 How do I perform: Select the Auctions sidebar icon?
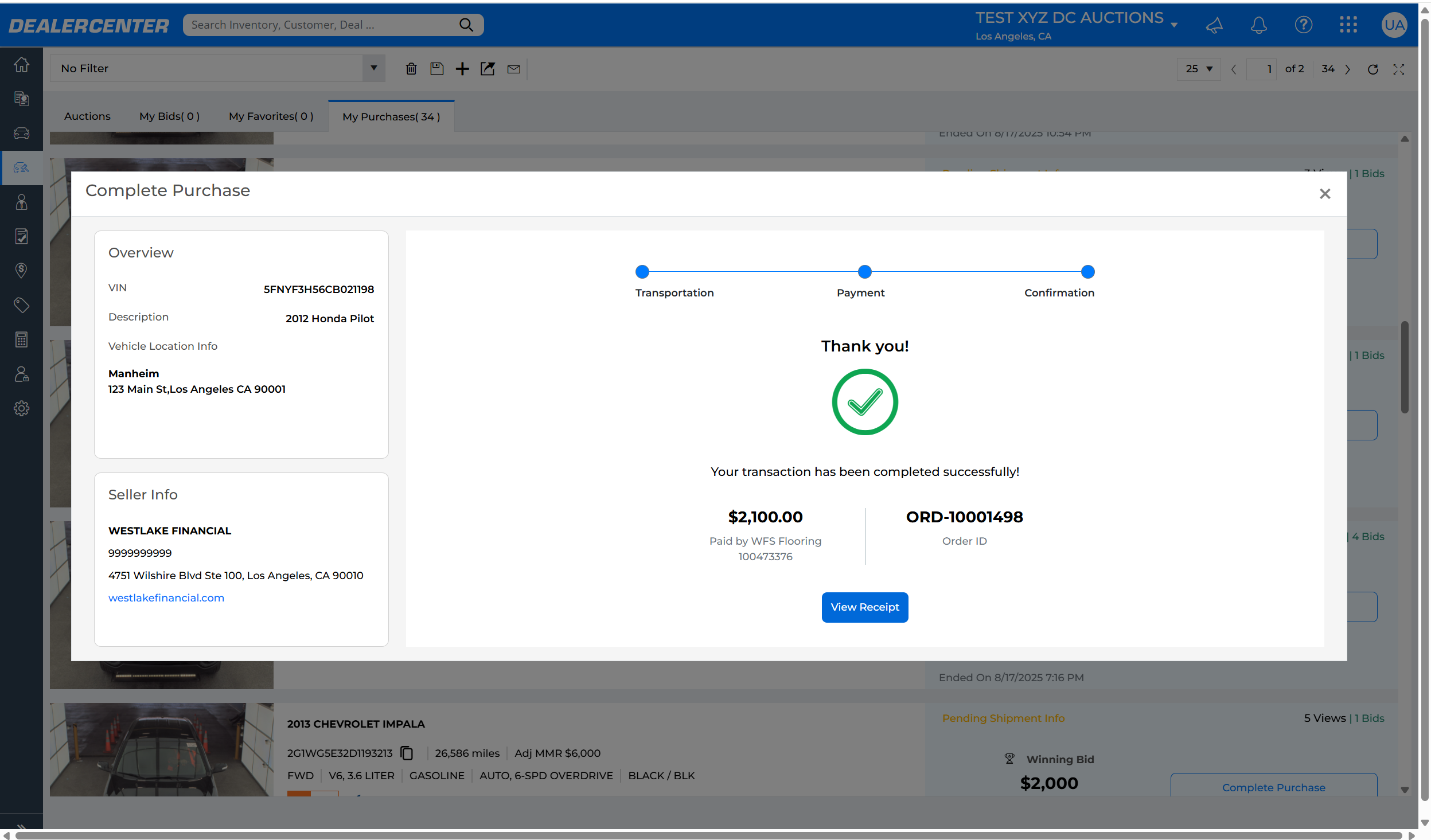pos(21,167)
